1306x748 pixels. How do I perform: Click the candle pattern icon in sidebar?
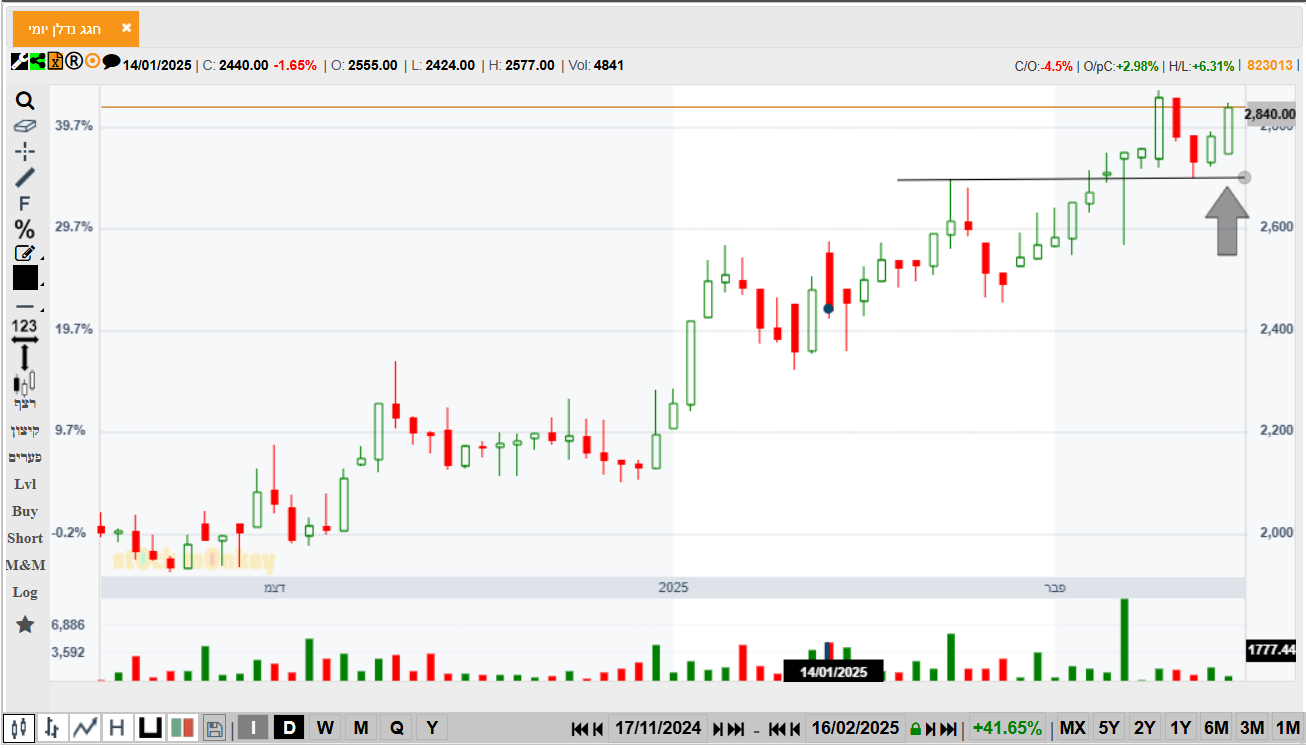click(24, 382)
